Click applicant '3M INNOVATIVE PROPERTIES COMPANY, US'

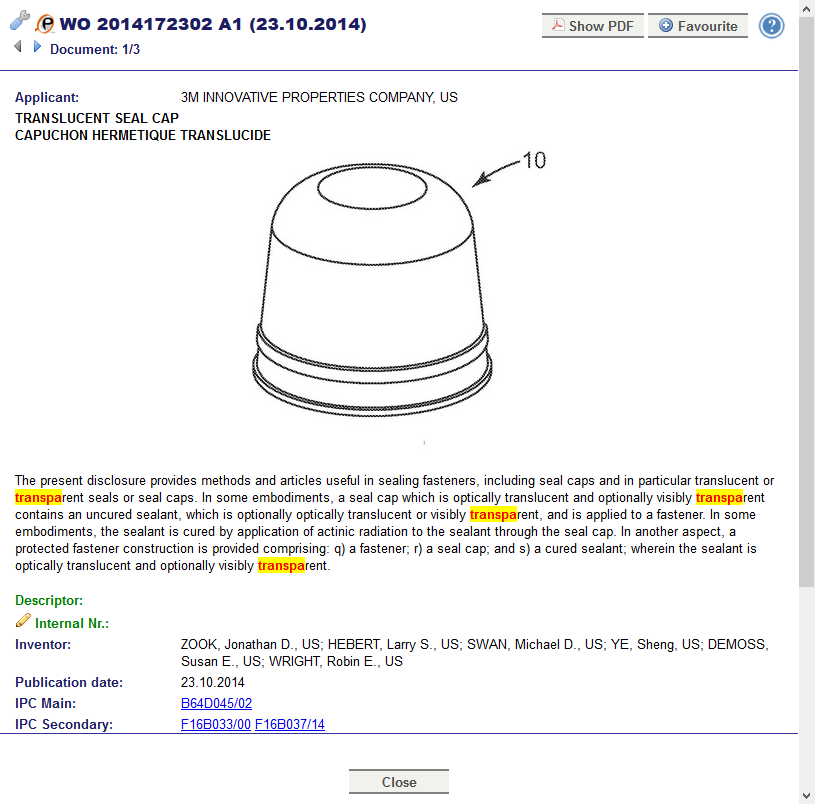[x=319, y=97]
